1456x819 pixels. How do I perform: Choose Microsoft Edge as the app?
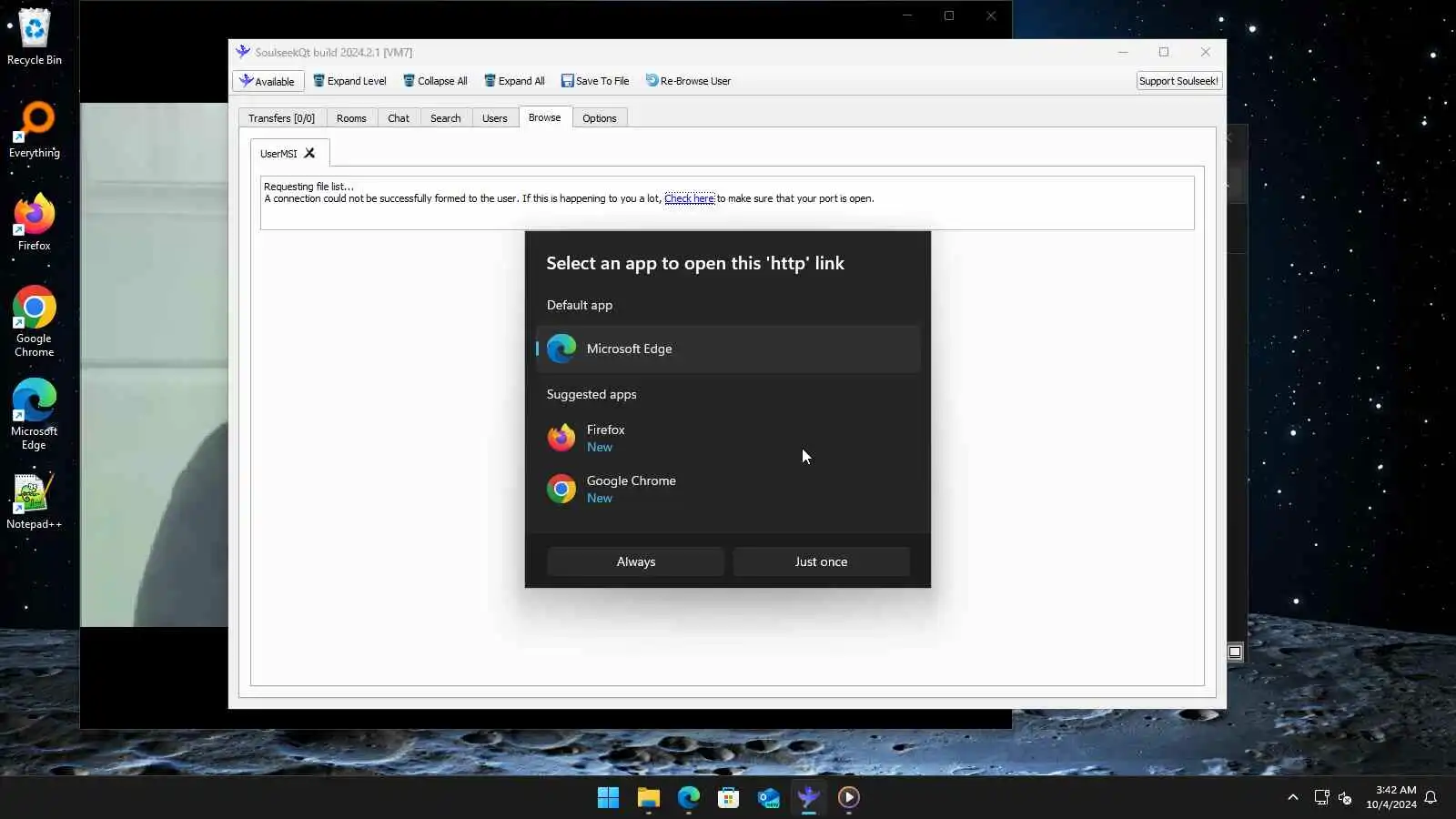728,349
